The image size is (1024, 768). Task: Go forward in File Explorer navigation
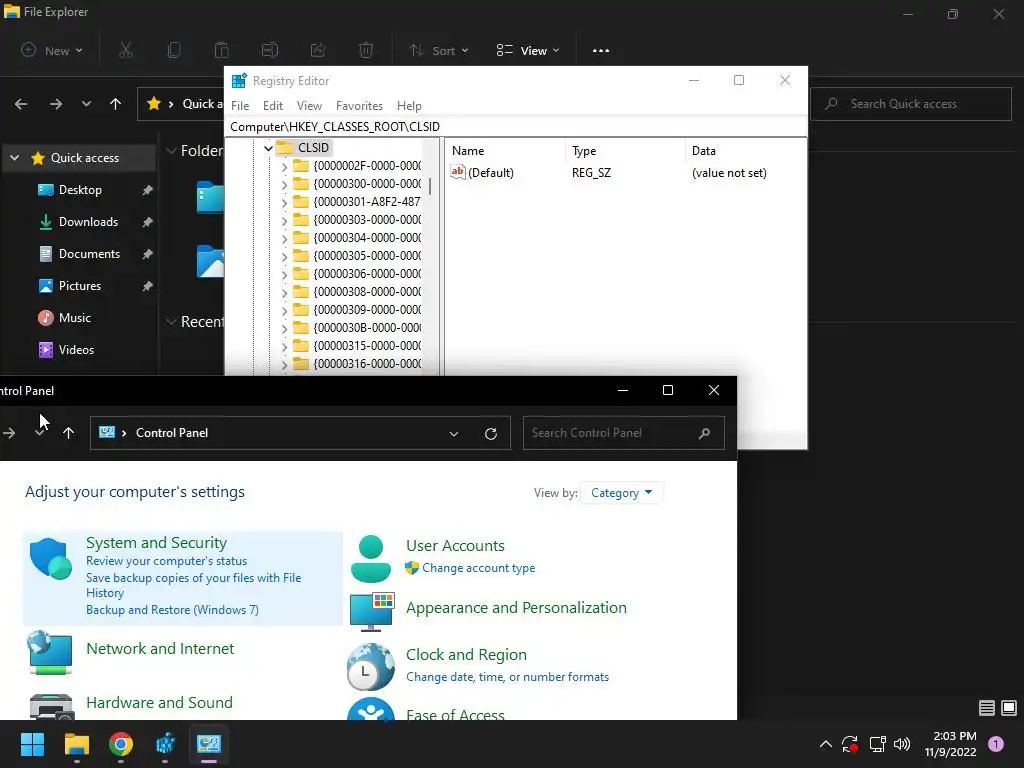pos(56,104)
